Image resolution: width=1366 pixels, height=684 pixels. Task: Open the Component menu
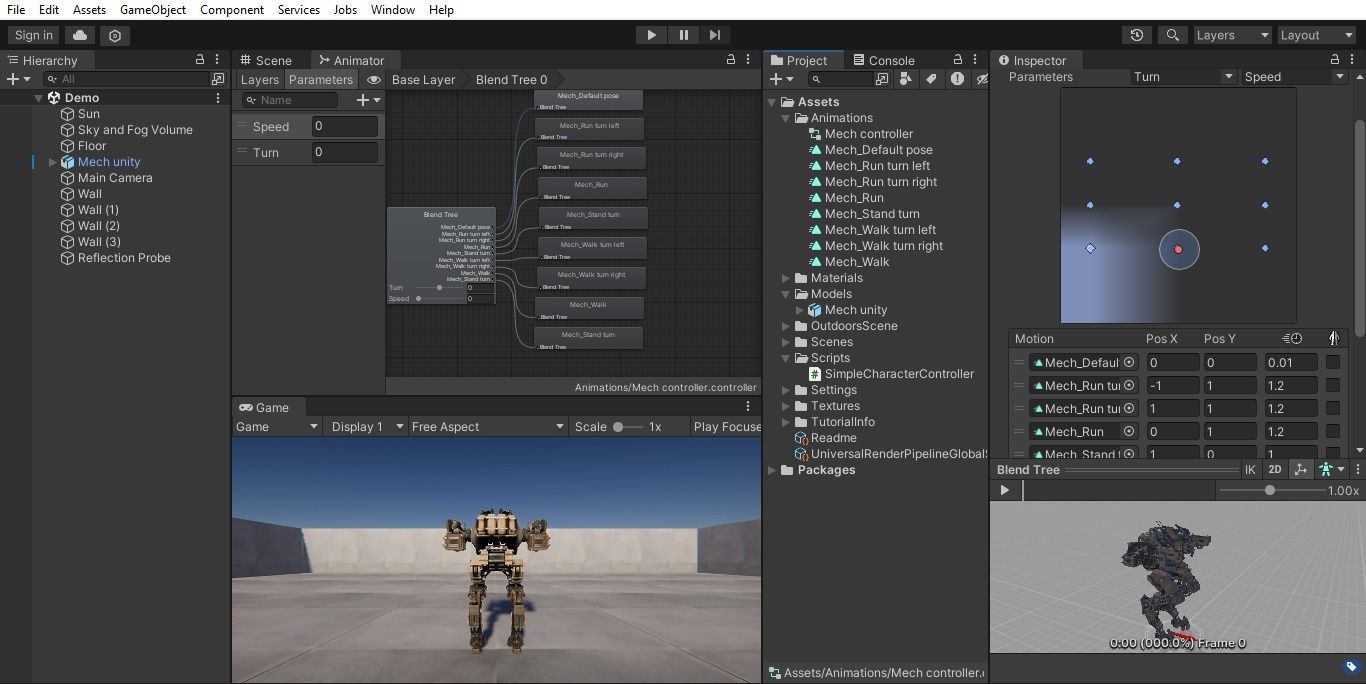(232, 10)
